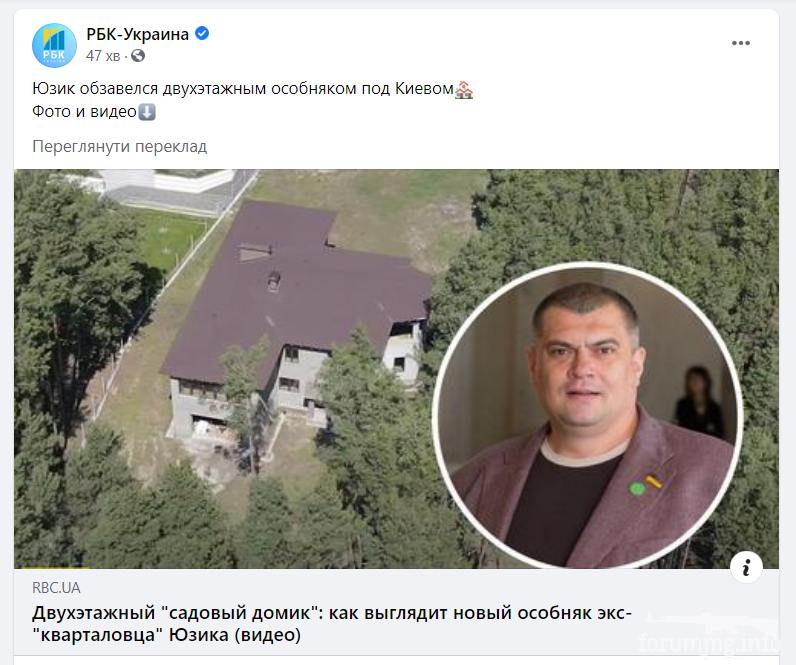The width and height of the screenshot is (796, 665).
Task: Click the house emoji in post text
Action: coord(463,89)
